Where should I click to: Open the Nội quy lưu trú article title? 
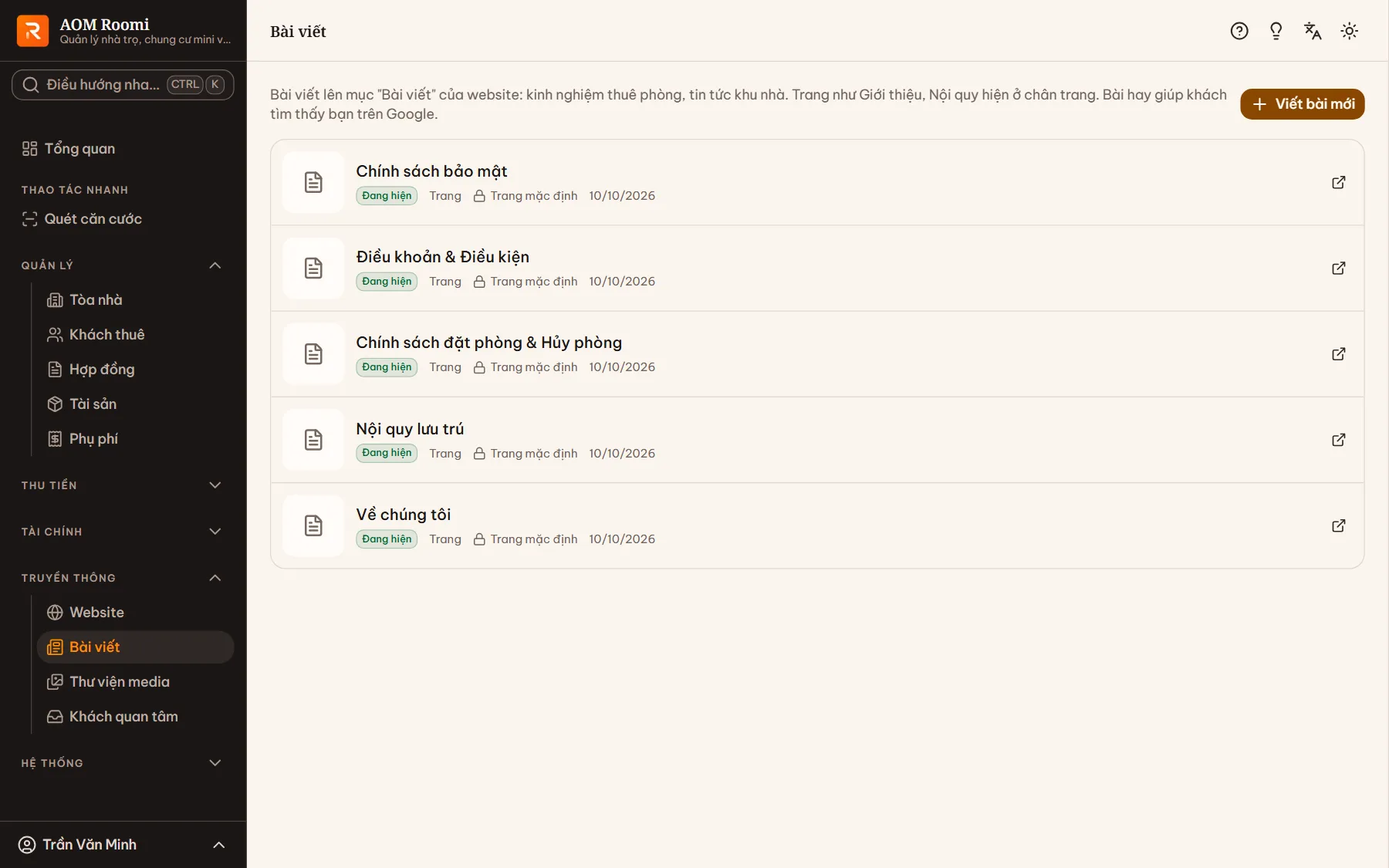[410, 429]
